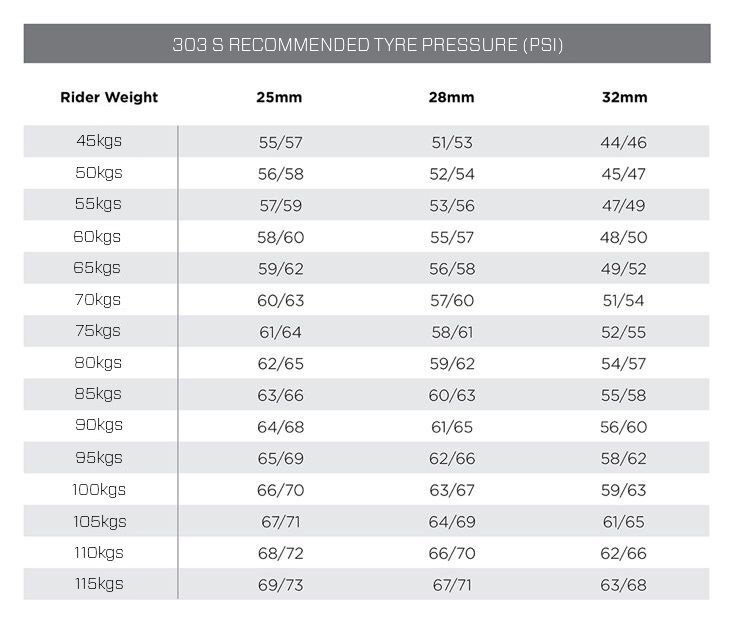The width and height of the screenshot is (733, 632).
Task: Click the 45kgs rider weight row label
Action: pos(99,141)
